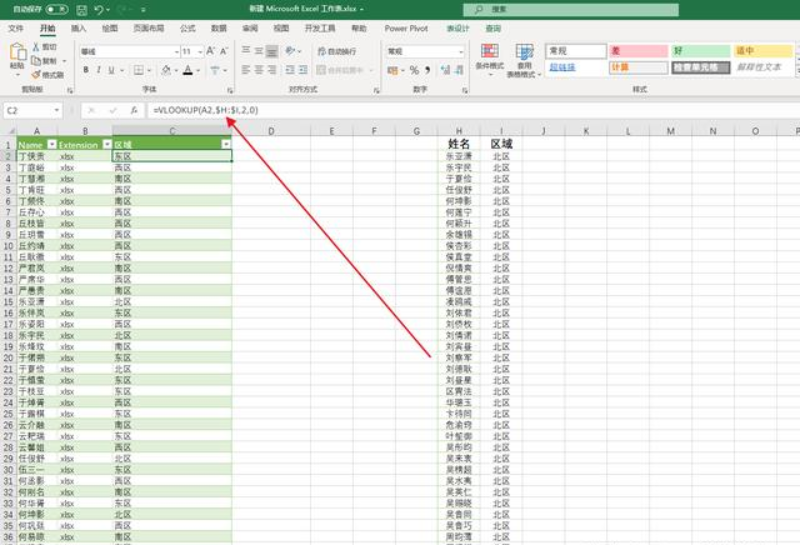Screen dimensions: 801x545
Task: Select the Format Painter brush
Action: [x=36, y=75]
